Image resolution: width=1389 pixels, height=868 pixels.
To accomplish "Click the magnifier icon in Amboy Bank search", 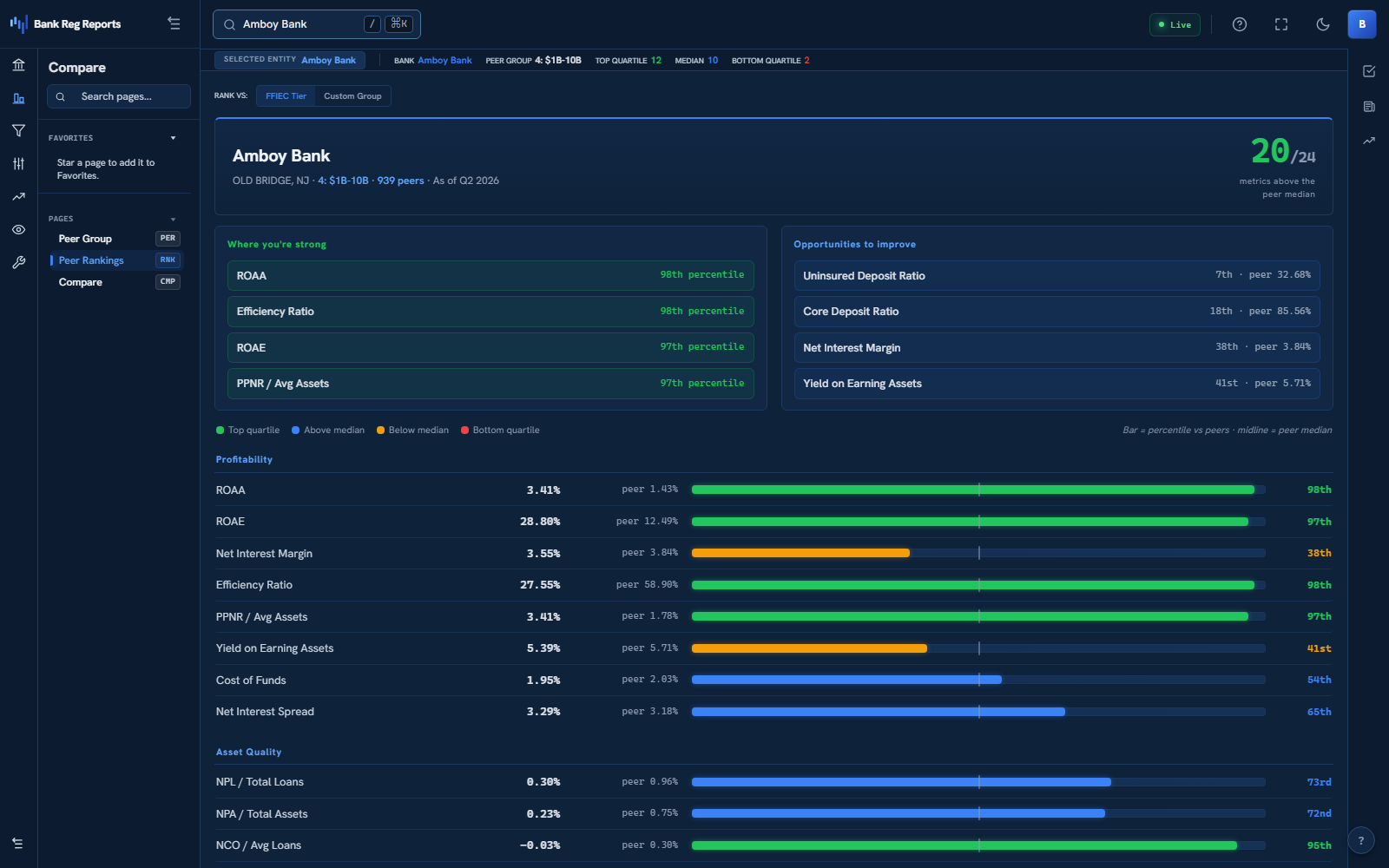I will click(229, 24).
